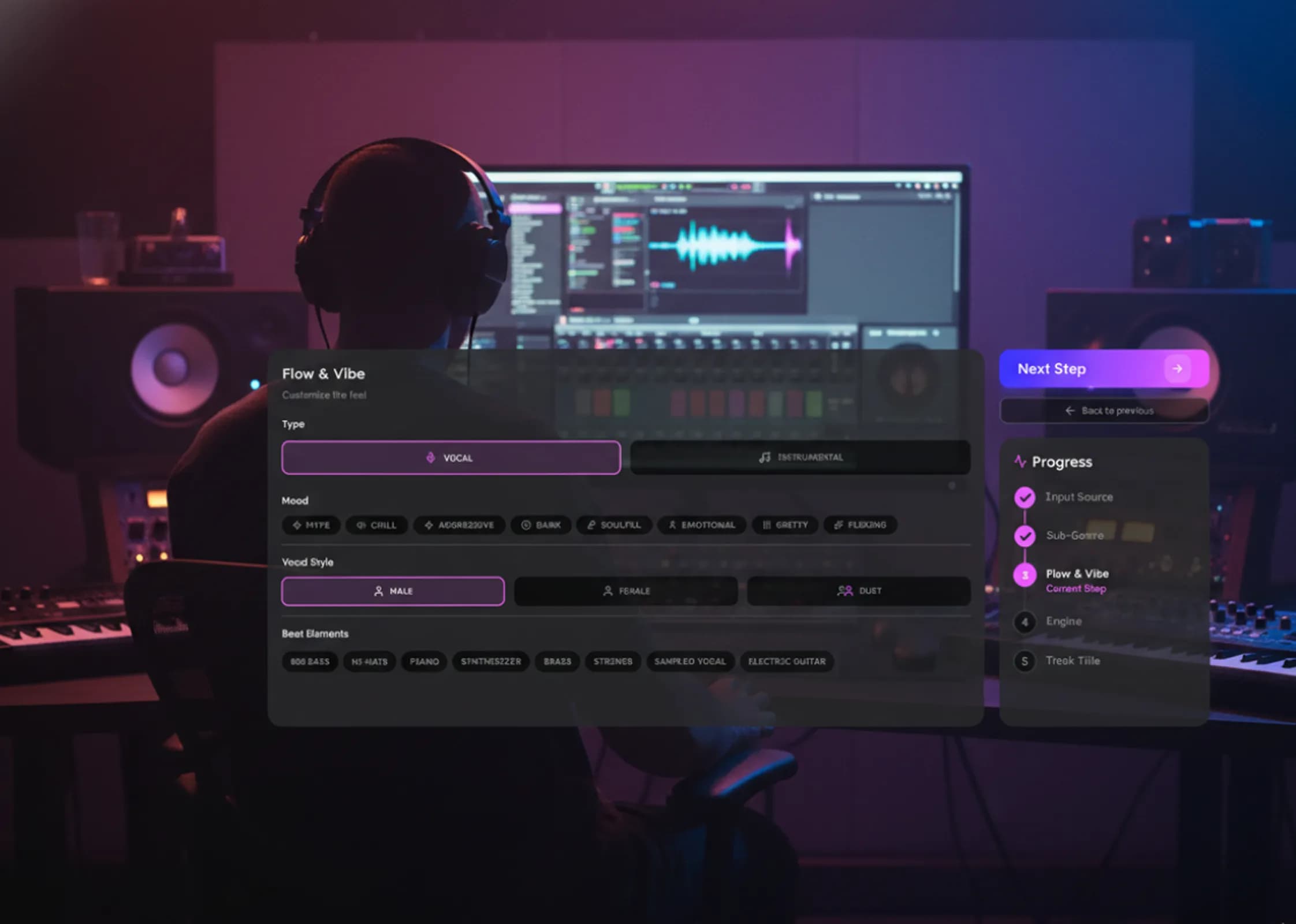Click the back arrow icon on Back to previous

pos(1070,410)
